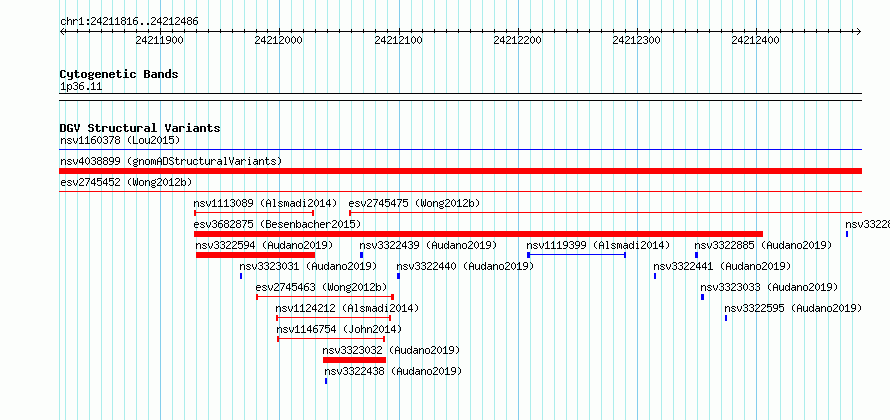Click nsv3322440 (Audano2019) label
The width and height of the screenshot is (890, 420).
465,266
